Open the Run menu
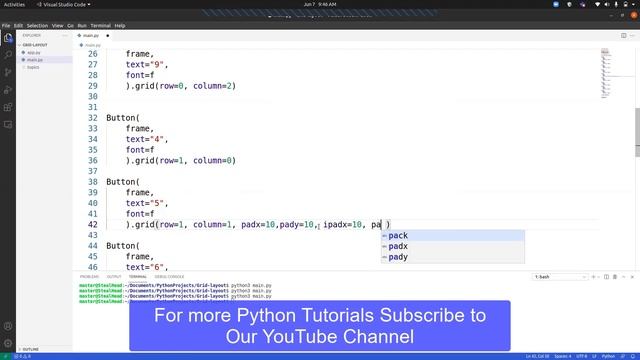This screenshot has height=360, width=640. point(82,25)
